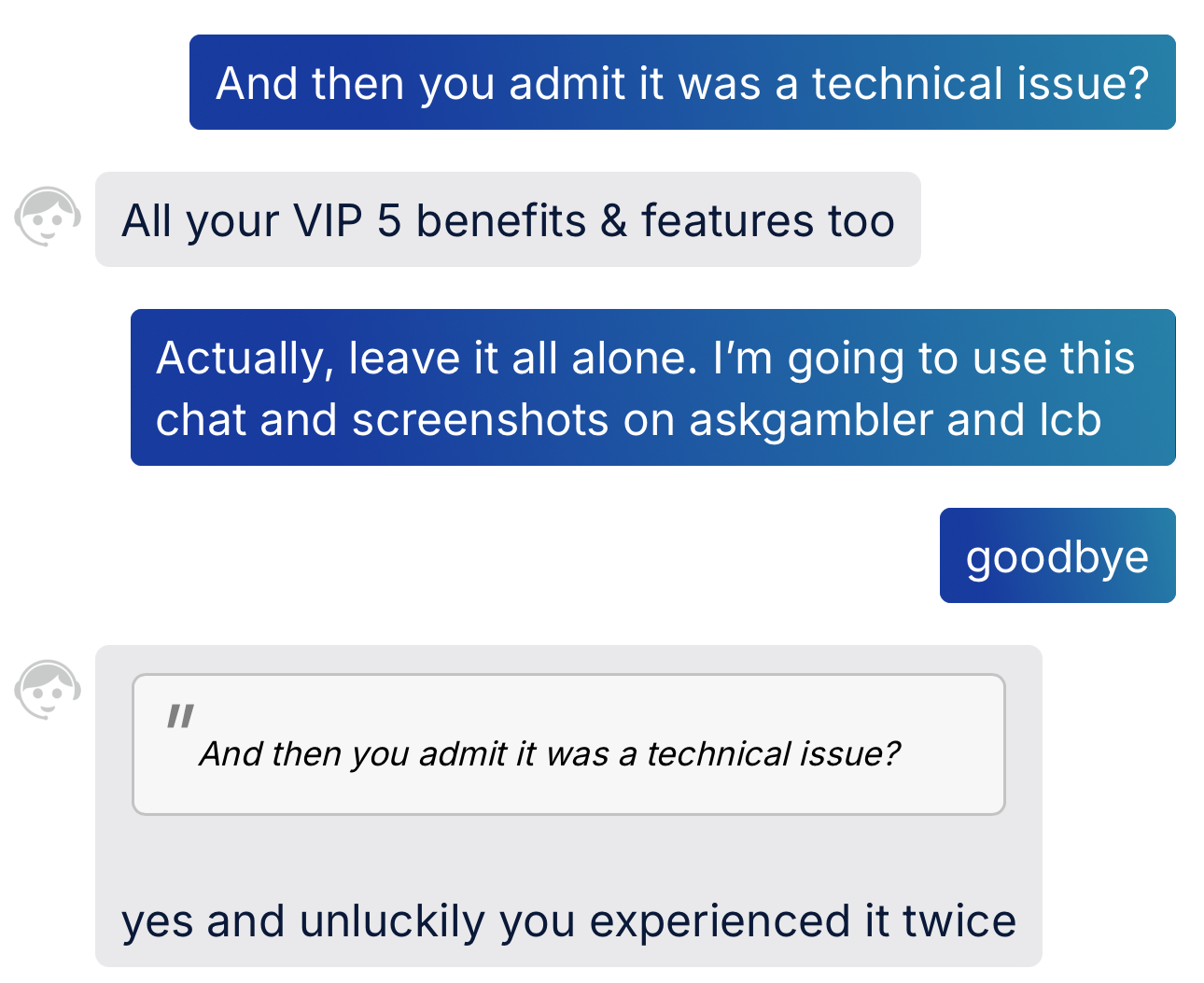Tap the 'goodbye' message bubble
1204x983 pixels.
tap(1057, 555)
